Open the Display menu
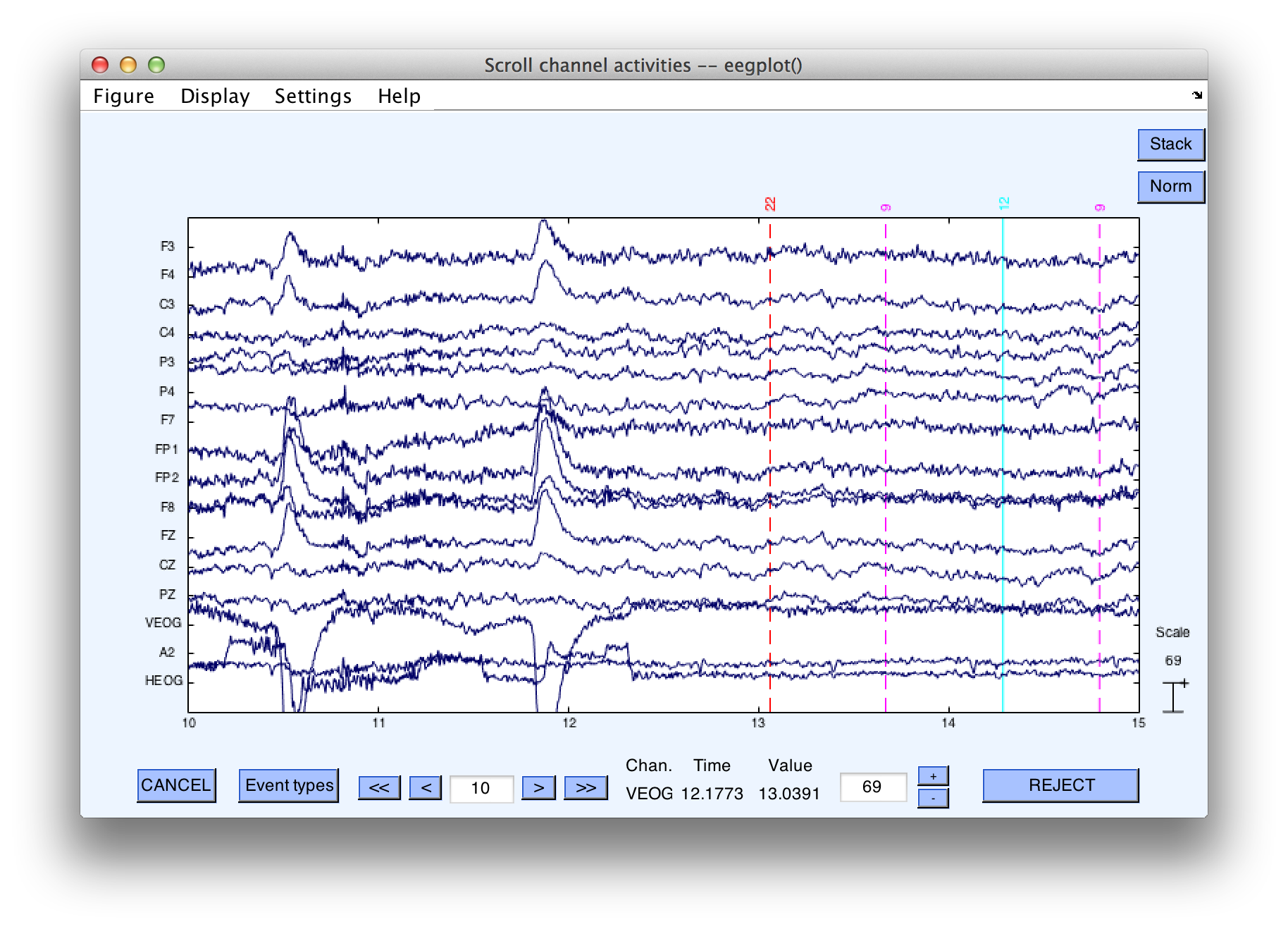 pos(215,96)
